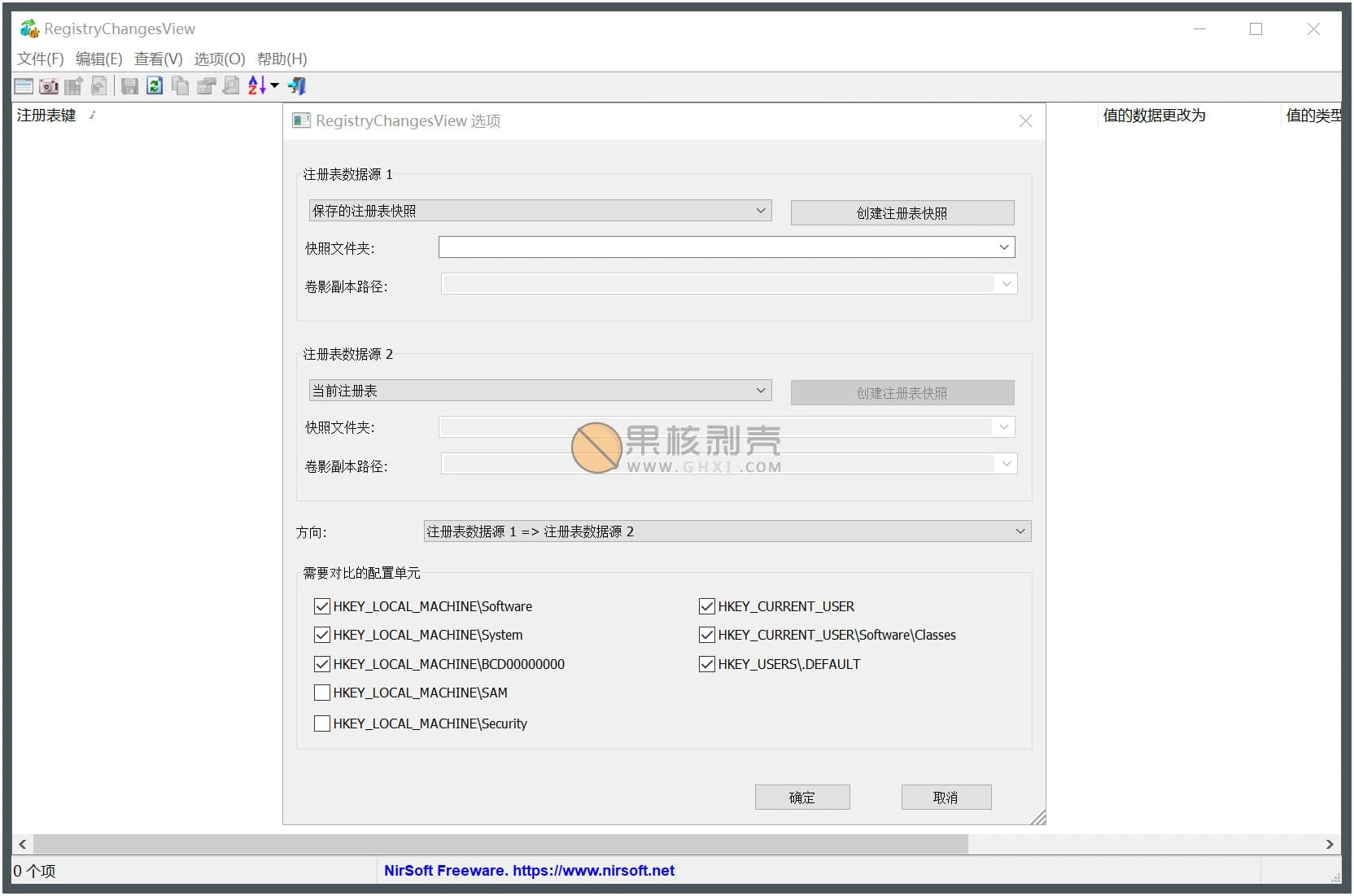Confirm with the 确定 button
The height and width of the screenshot is (896, 1354).
[802, 798]
